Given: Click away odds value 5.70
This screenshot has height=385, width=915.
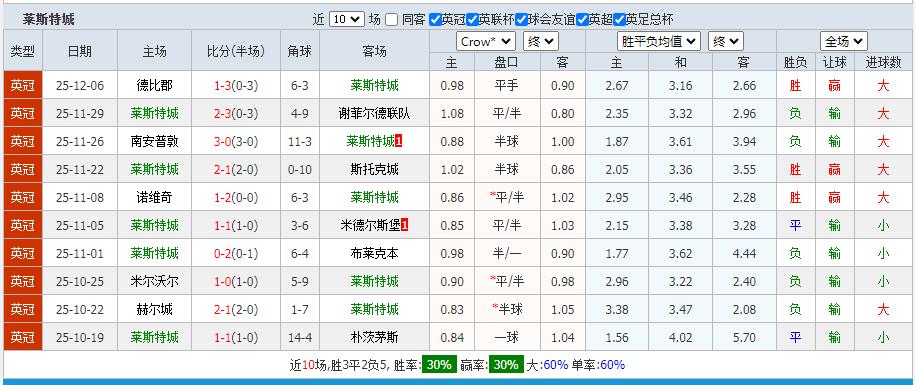Looking at the screenshot, I should pyautogui.click(x=744, y=338).
